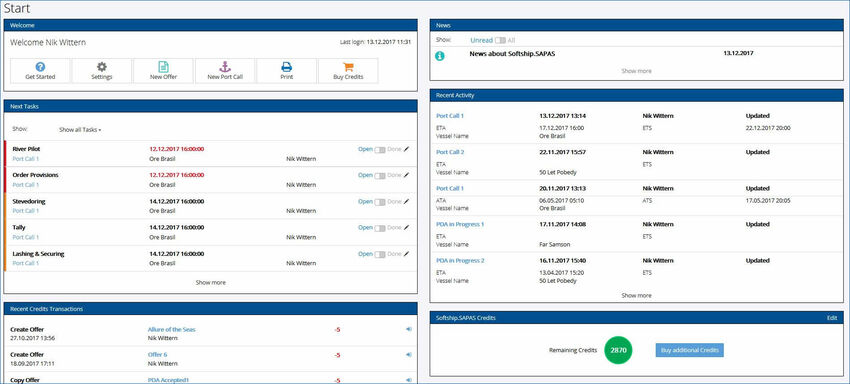Open the PDA Accepted1 link
Viewport: 850px width, 384px height.
click(168, 380)
